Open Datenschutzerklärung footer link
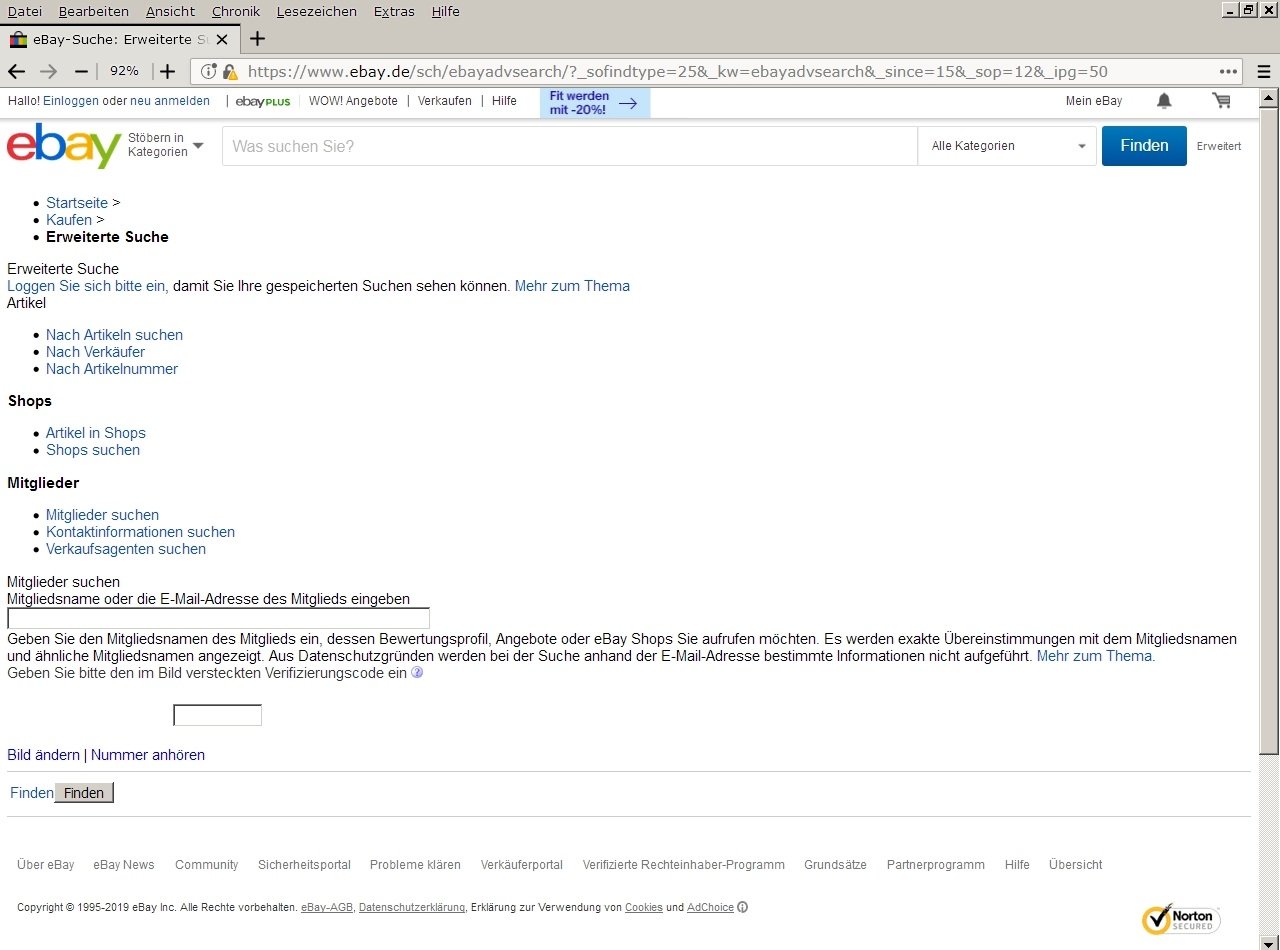The image size is (1280, 950). coord(412,908)
